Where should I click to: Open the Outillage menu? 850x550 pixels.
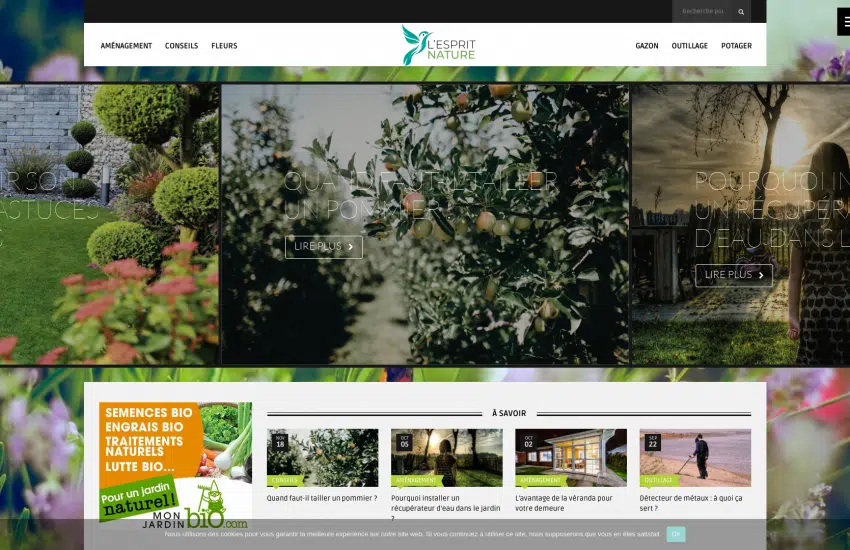click(690, 46)
